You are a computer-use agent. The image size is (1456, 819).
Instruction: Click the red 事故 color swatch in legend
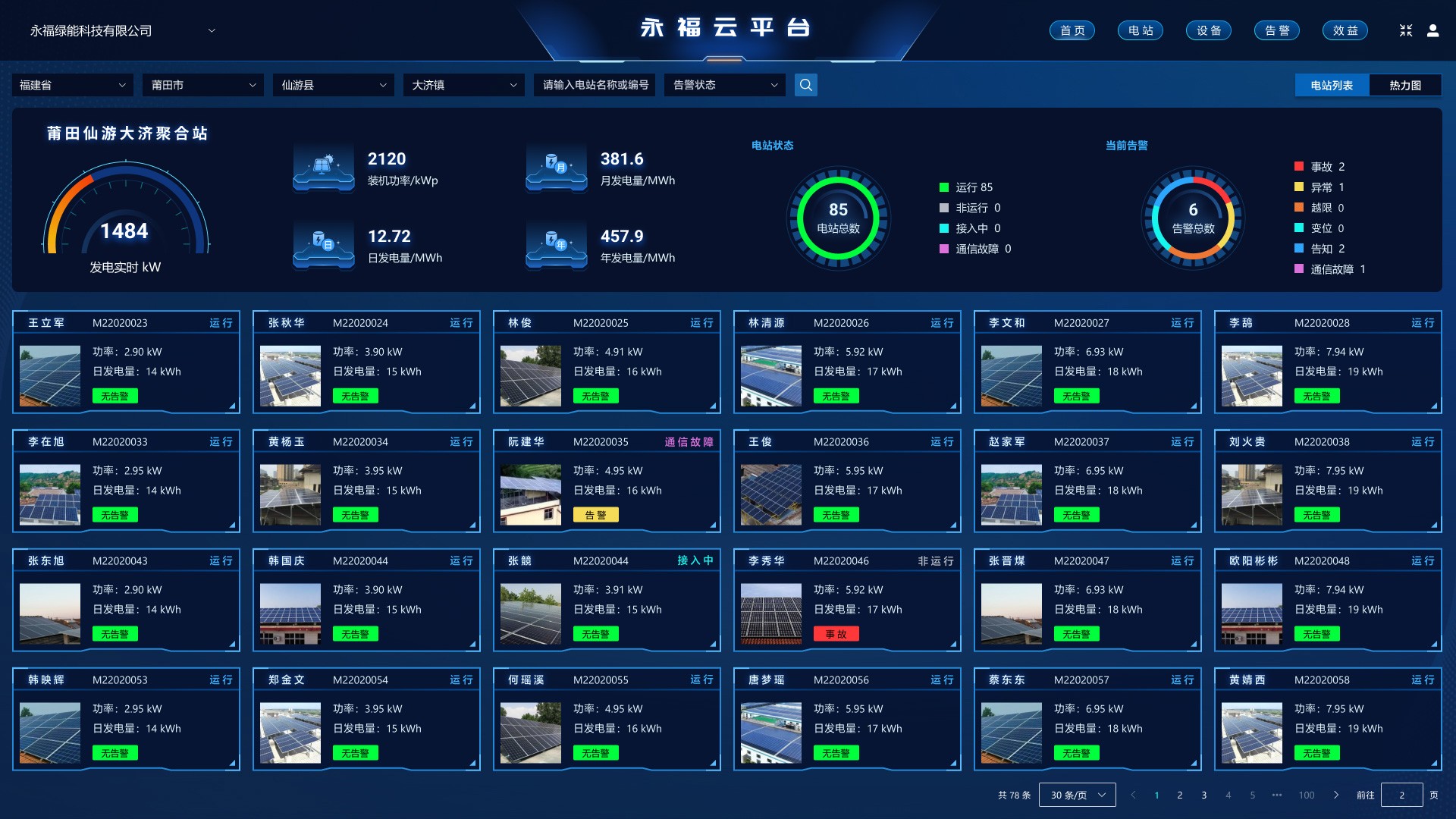(x=1298, y=166)
